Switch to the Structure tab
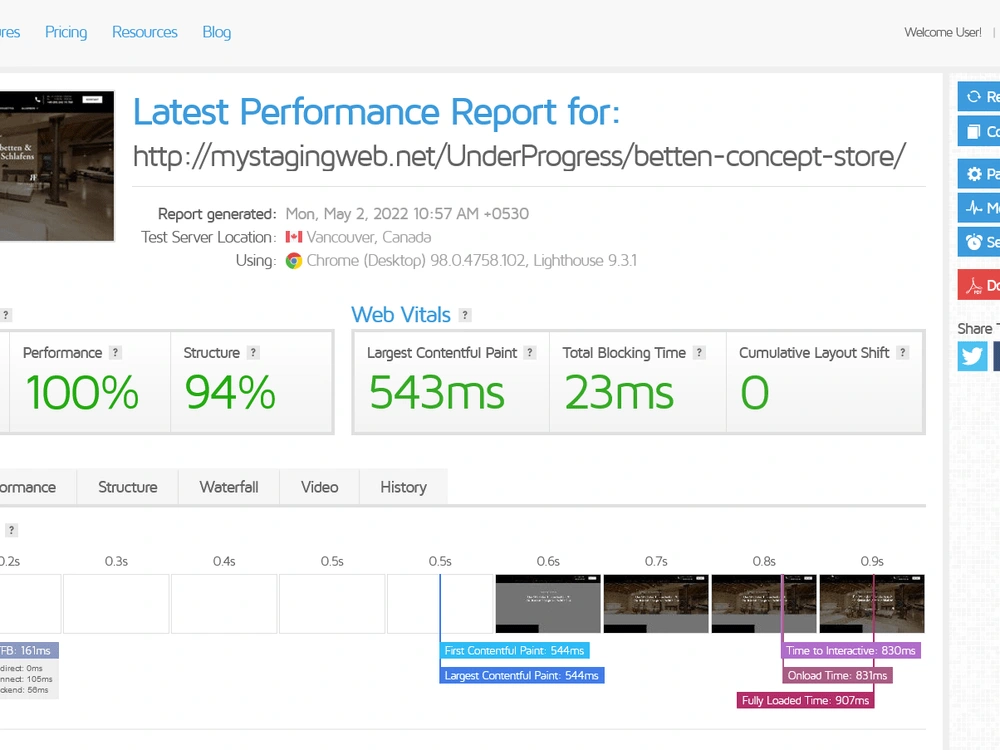This screenshot has width=1000, height=750. click(x=128, y=487)
